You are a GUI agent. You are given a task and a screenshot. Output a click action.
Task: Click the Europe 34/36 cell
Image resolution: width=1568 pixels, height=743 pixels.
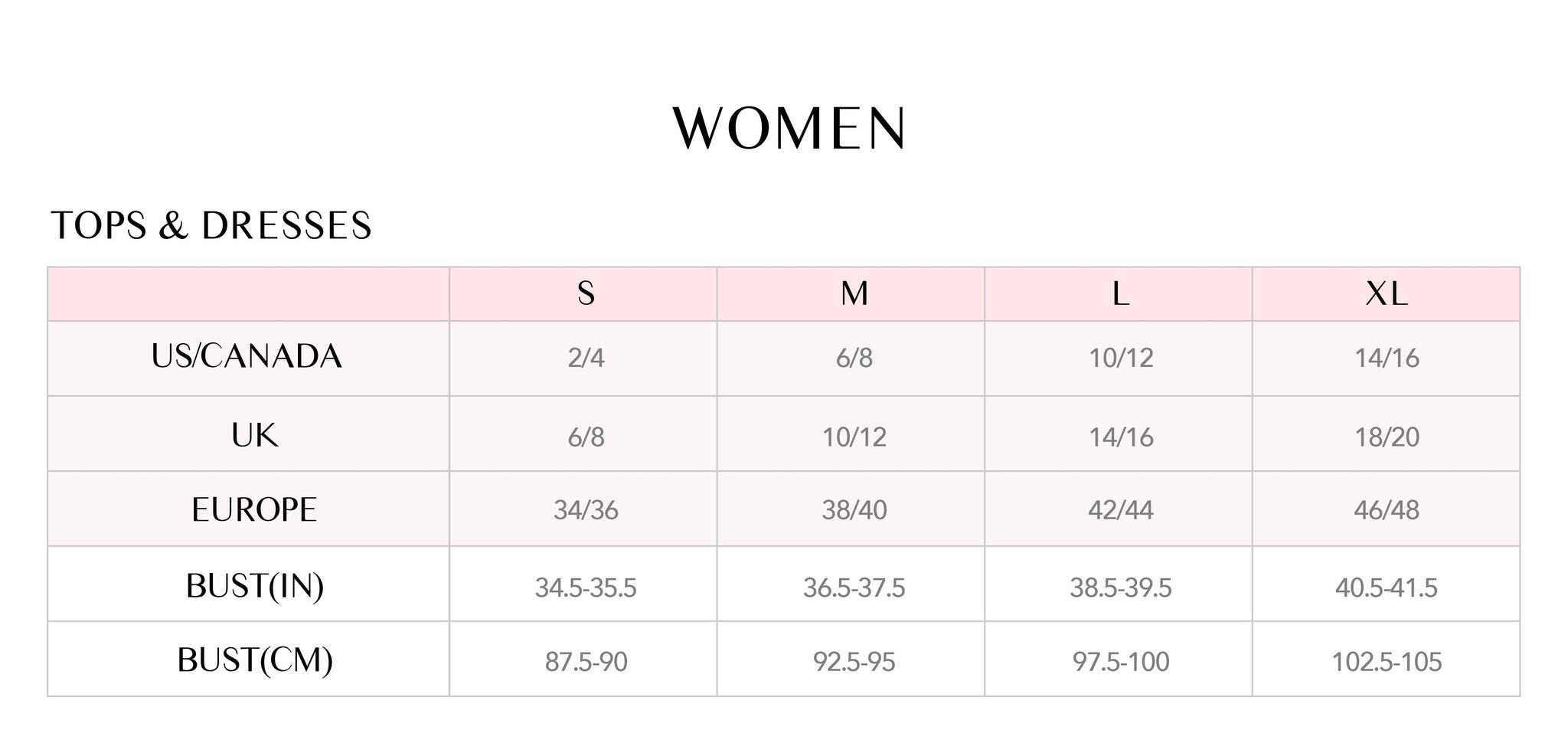pos(586,511)
